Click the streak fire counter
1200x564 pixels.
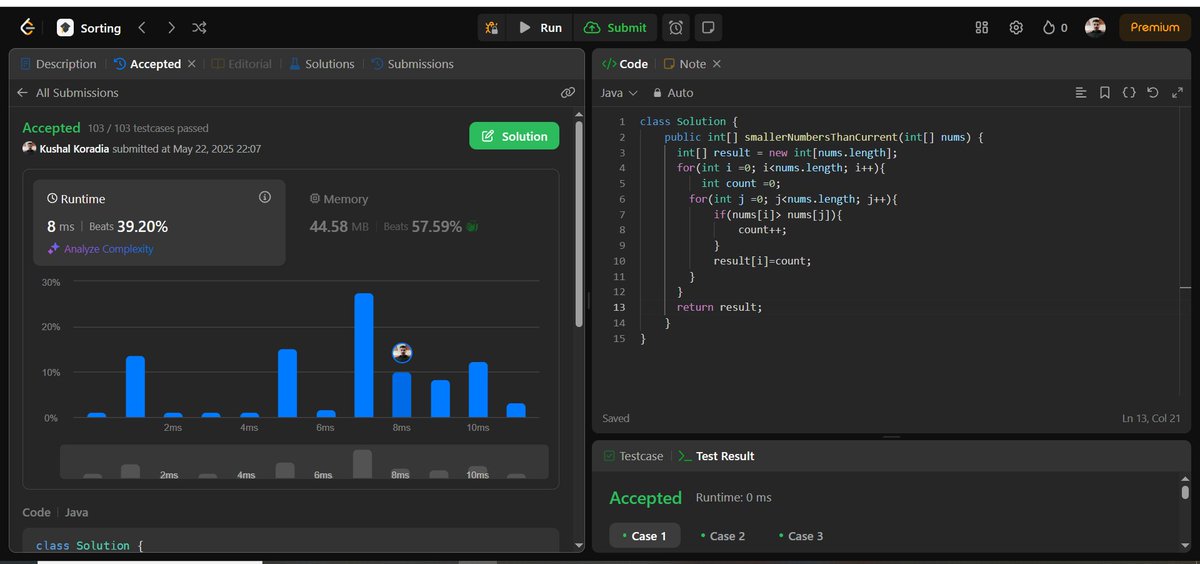click(1055, 28)
